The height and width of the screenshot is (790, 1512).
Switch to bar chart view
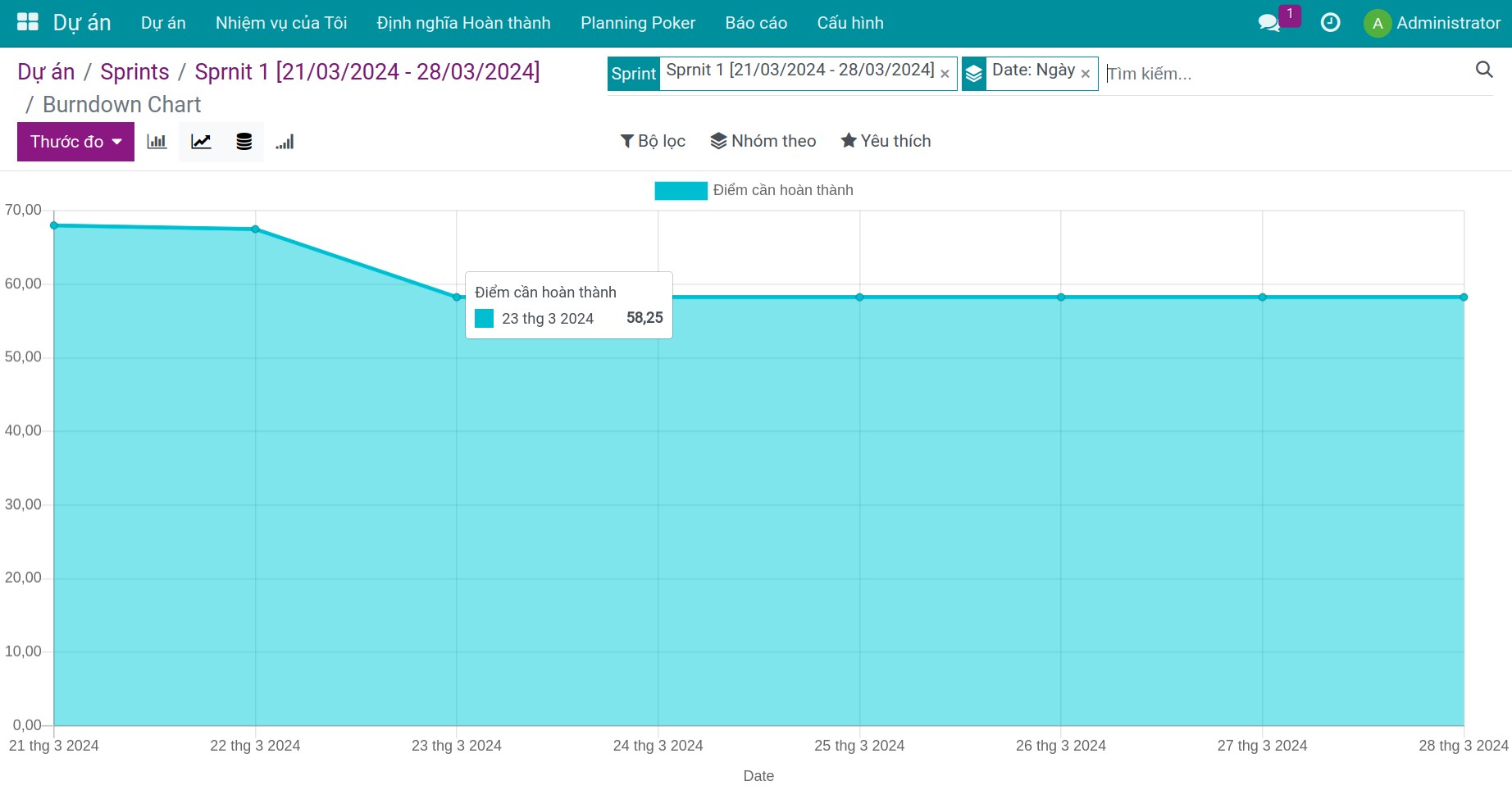tap(157, 142)
